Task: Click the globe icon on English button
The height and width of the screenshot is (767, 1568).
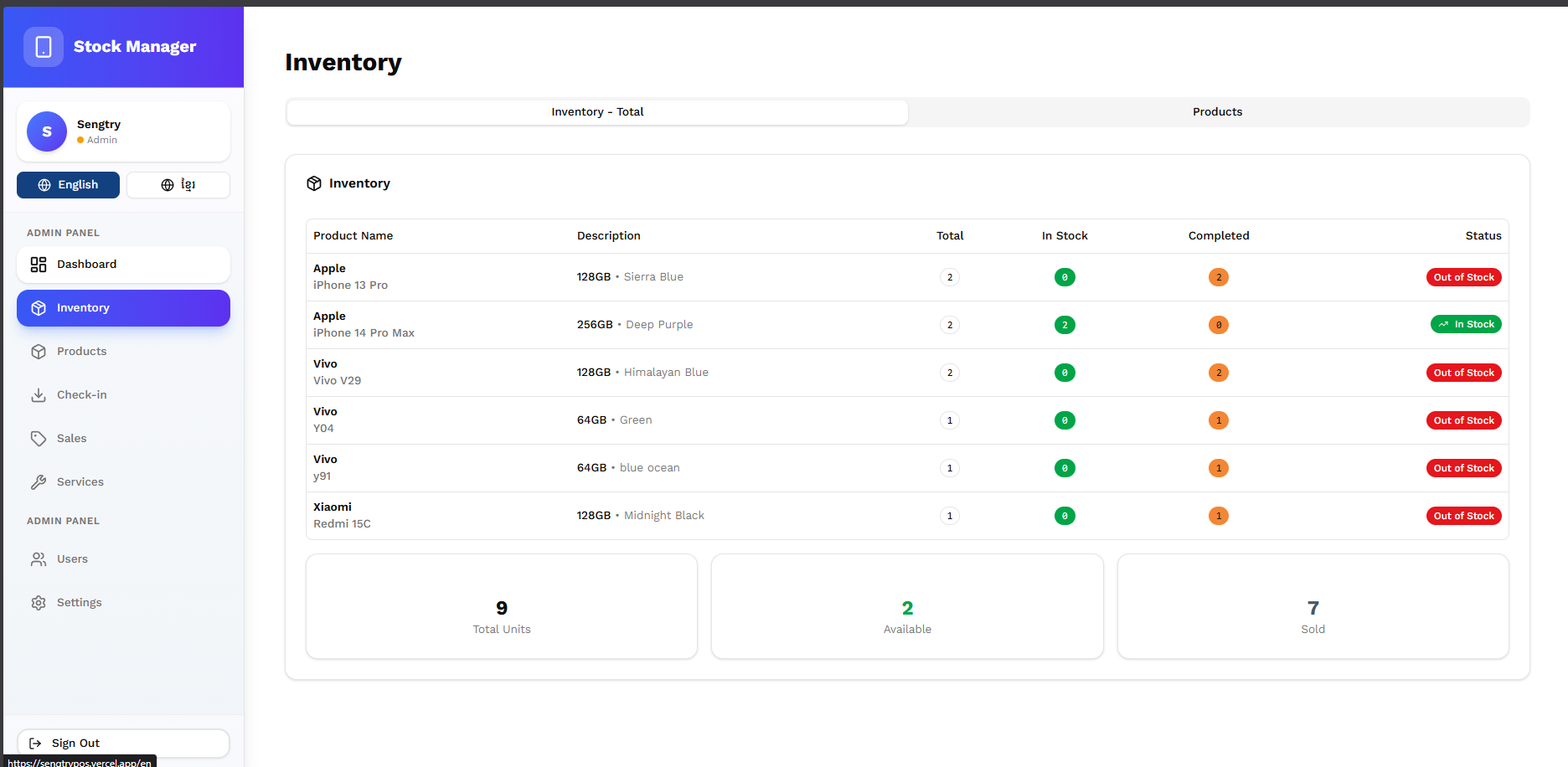Action: (44, 185)
